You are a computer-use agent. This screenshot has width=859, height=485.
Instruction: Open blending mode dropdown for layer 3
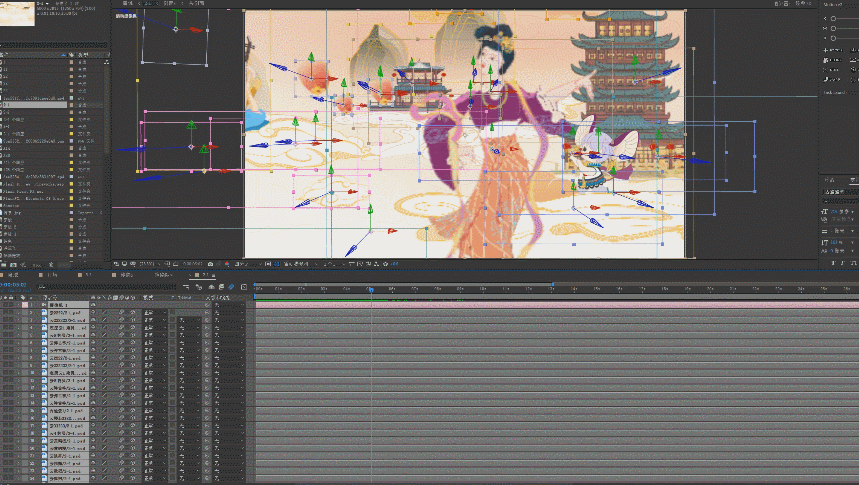click(x=155, y=319)
